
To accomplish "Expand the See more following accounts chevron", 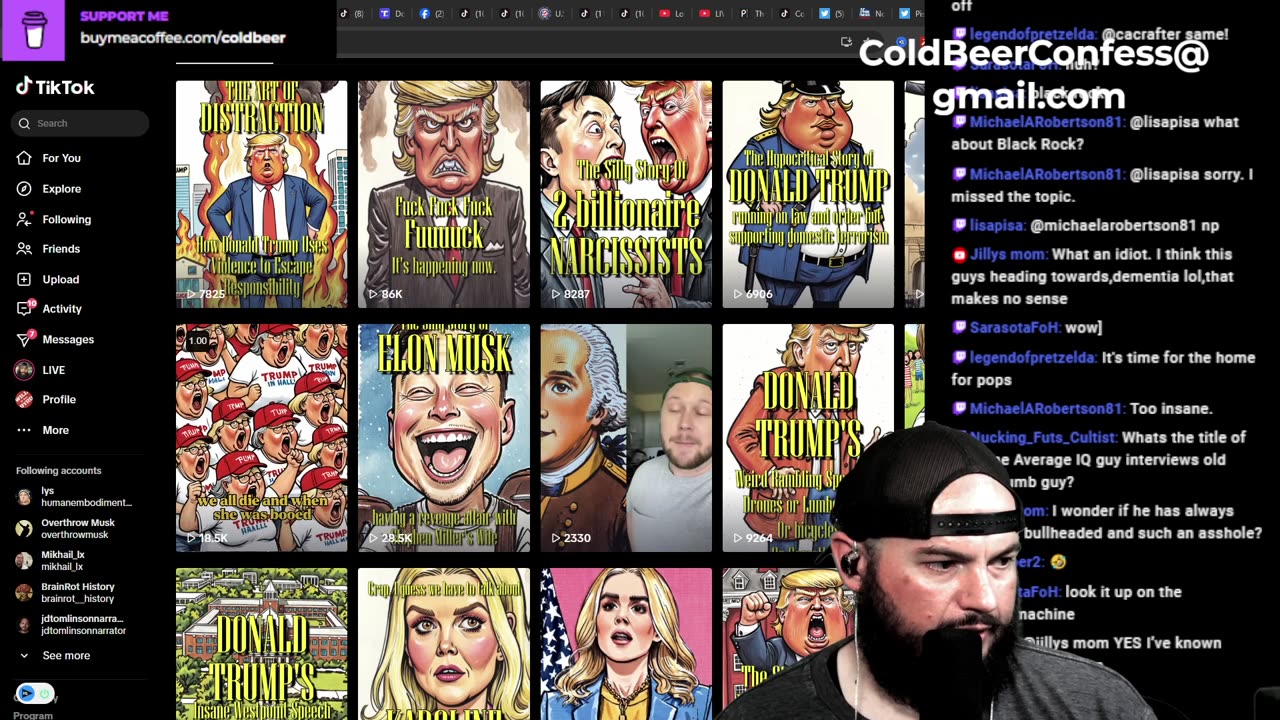I will coord(24,656).
